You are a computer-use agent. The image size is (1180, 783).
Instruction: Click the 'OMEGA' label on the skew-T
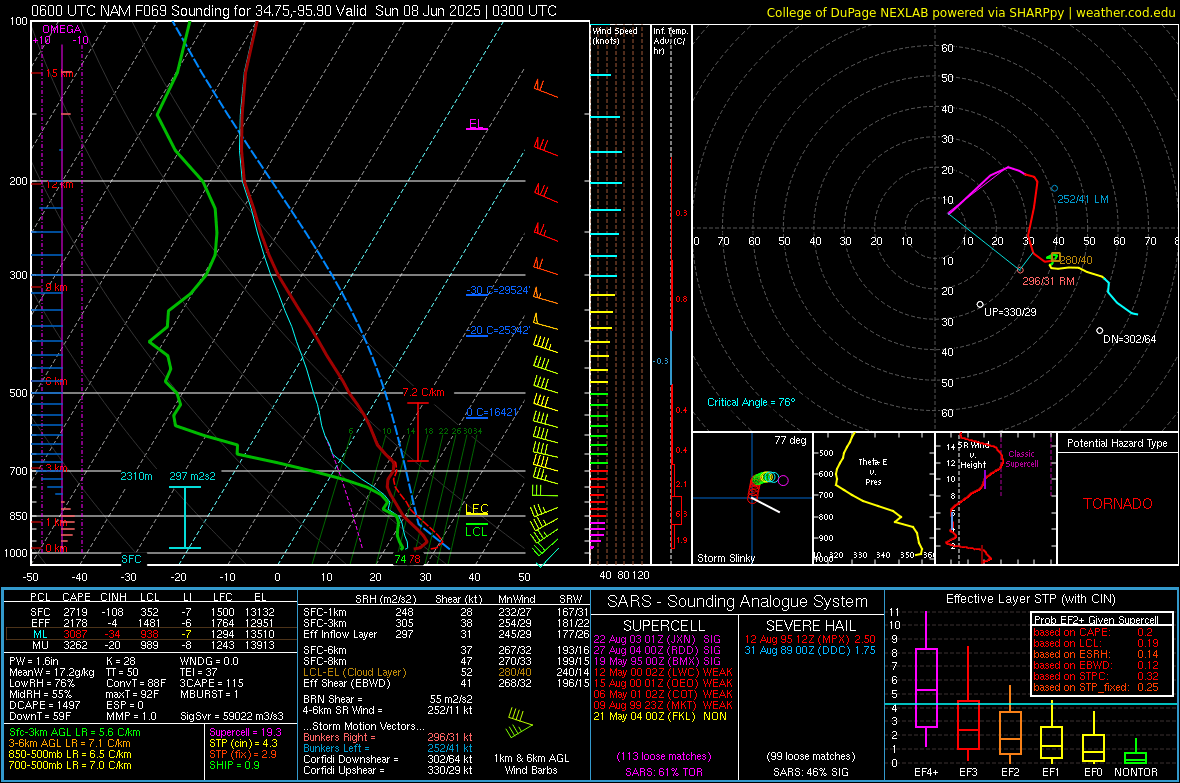62,29
